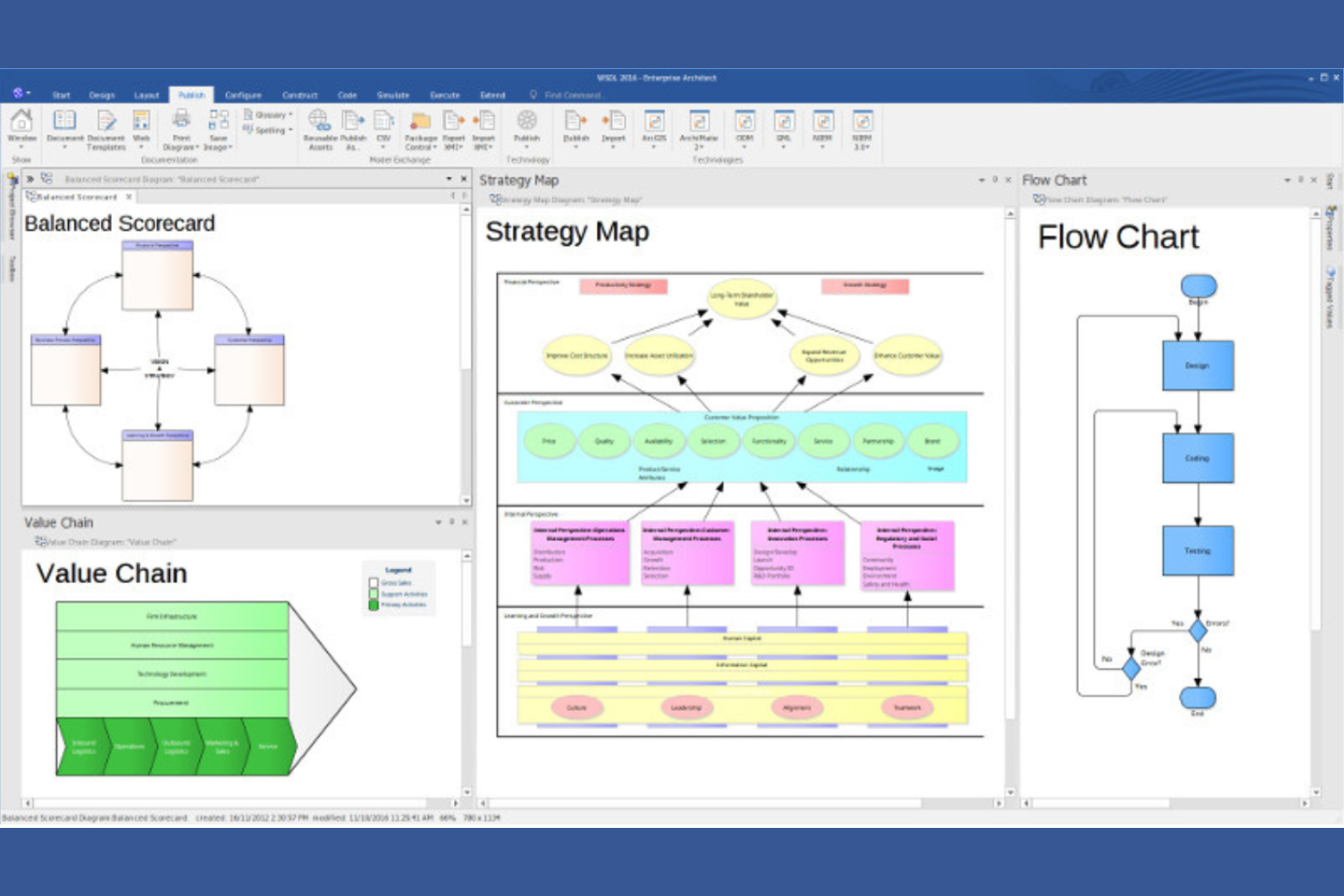
Task: Open the Glossary dropdown
Action: [x=270, y=114]
